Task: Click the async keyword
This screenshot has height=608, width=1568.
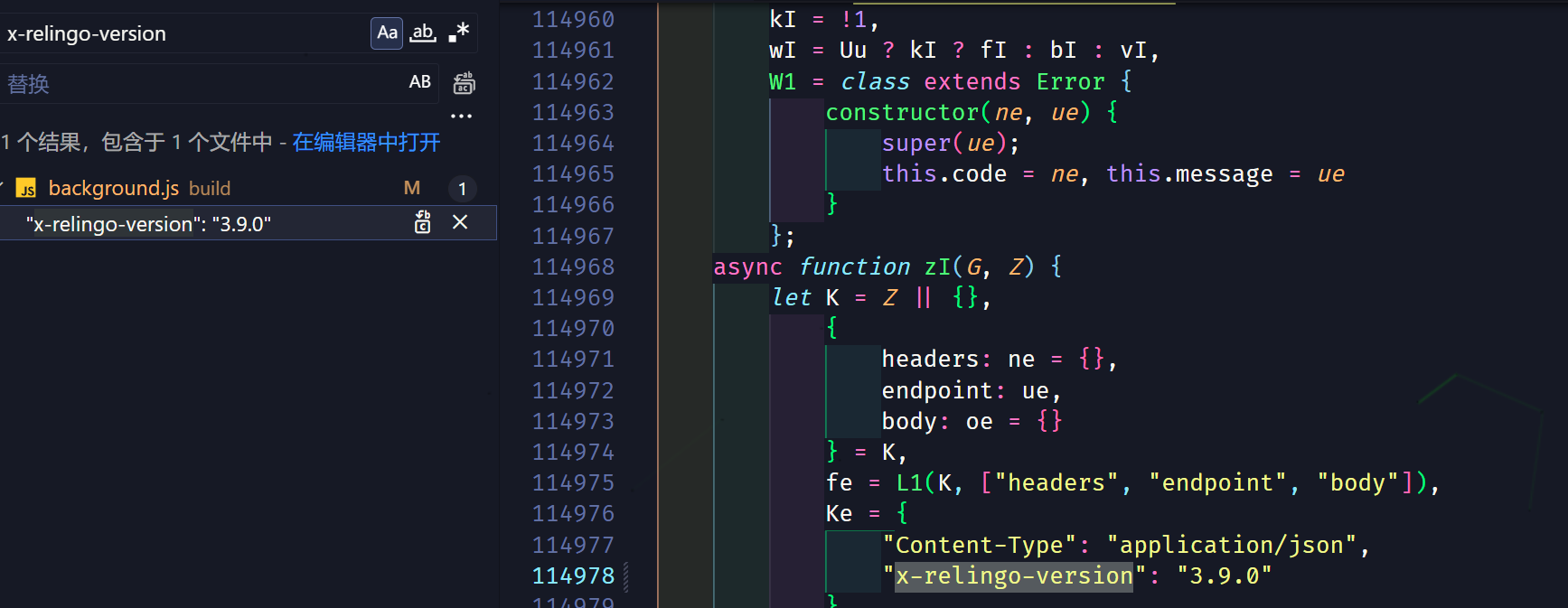Action: [747, 267]
